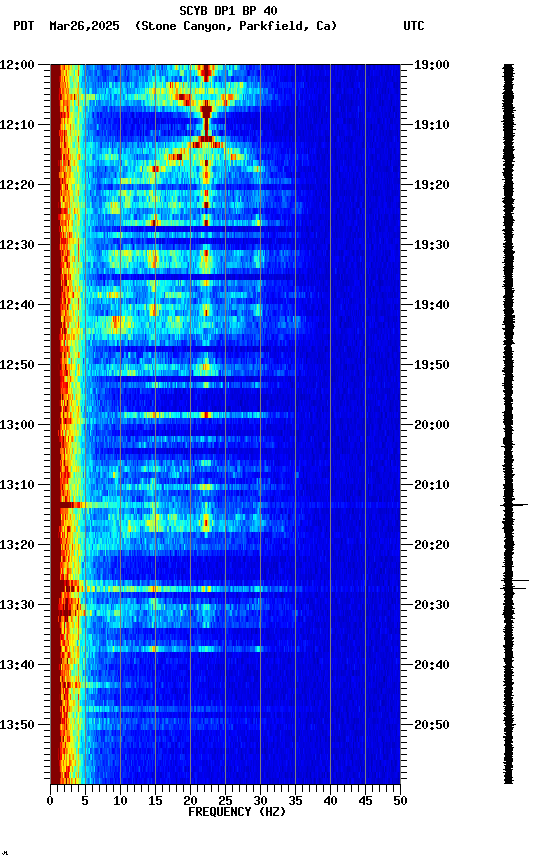Click the date 'Mar26,2025'

coord(84,26)
